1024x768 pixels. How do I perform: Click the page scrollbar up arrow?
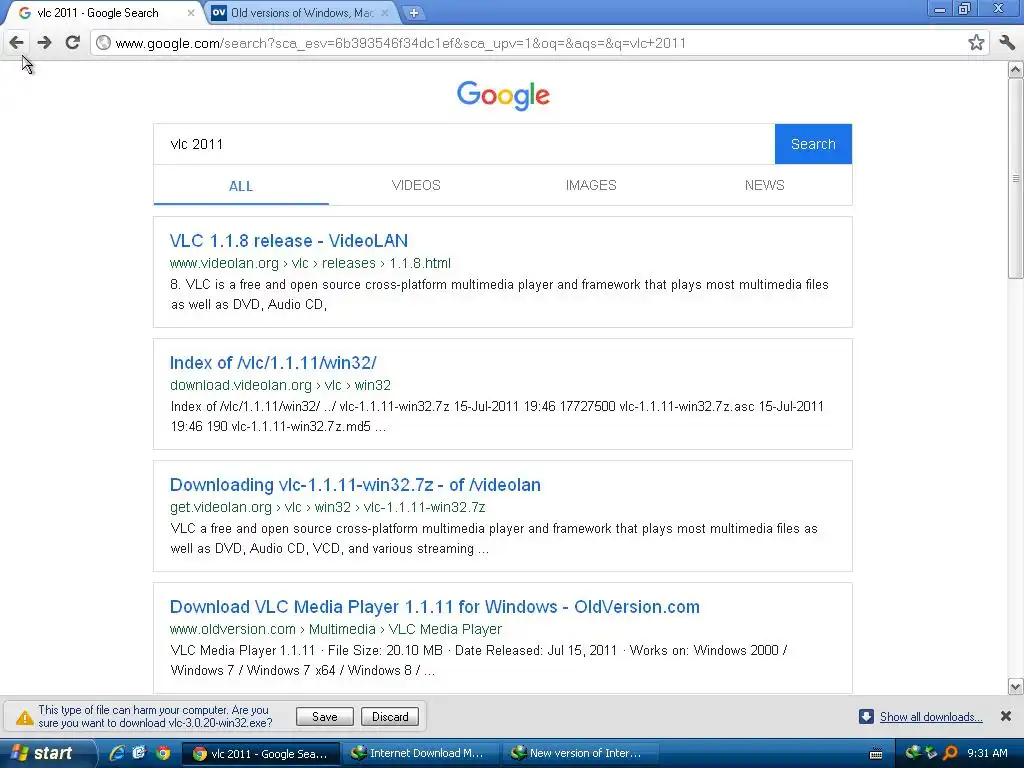tap(1016, 69)
